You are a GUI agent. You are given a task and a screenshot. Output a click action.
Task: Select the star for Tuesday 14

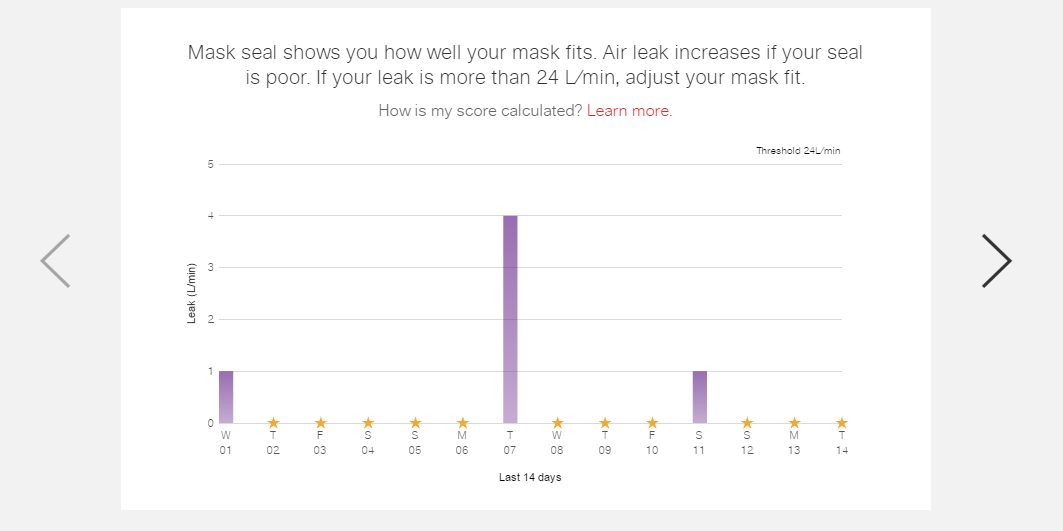[x=842, y=423]
